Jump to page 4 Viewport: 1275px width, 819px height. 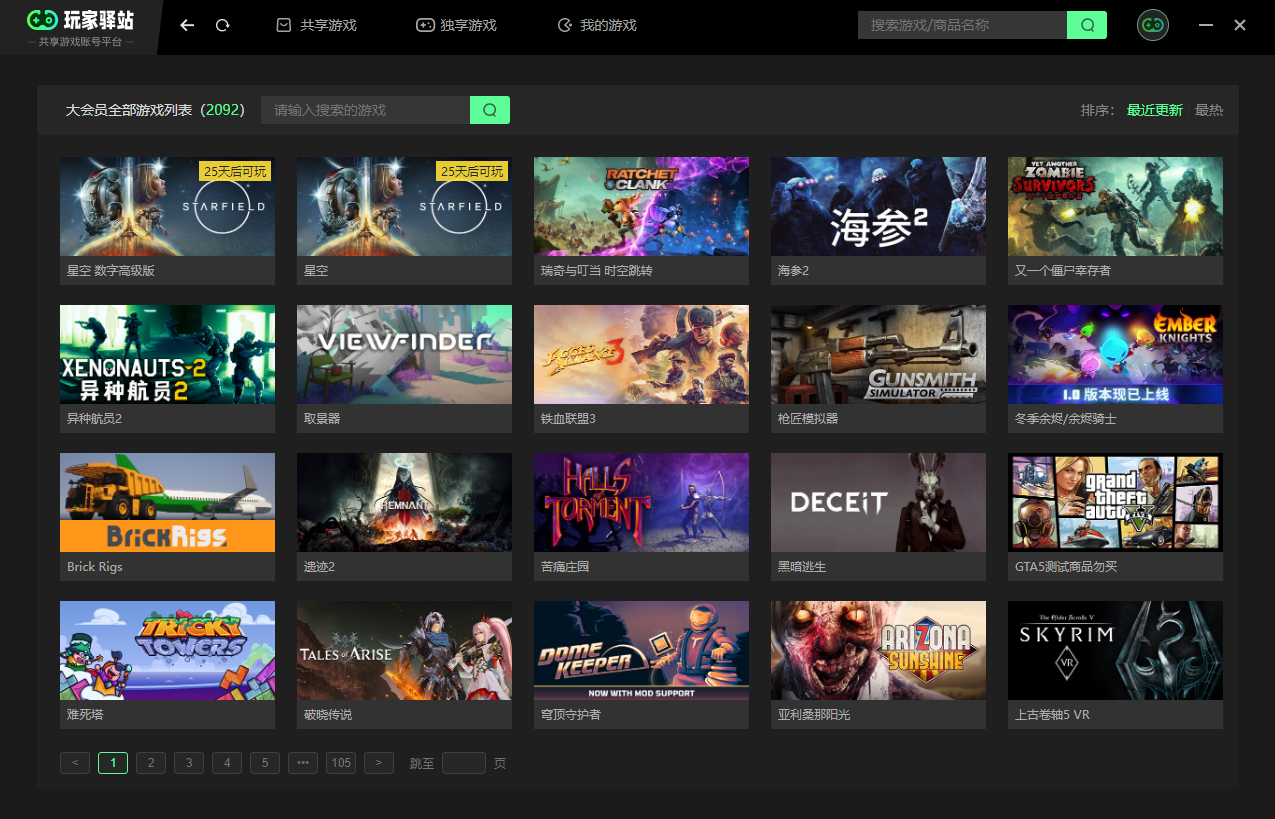pos(227,763)
